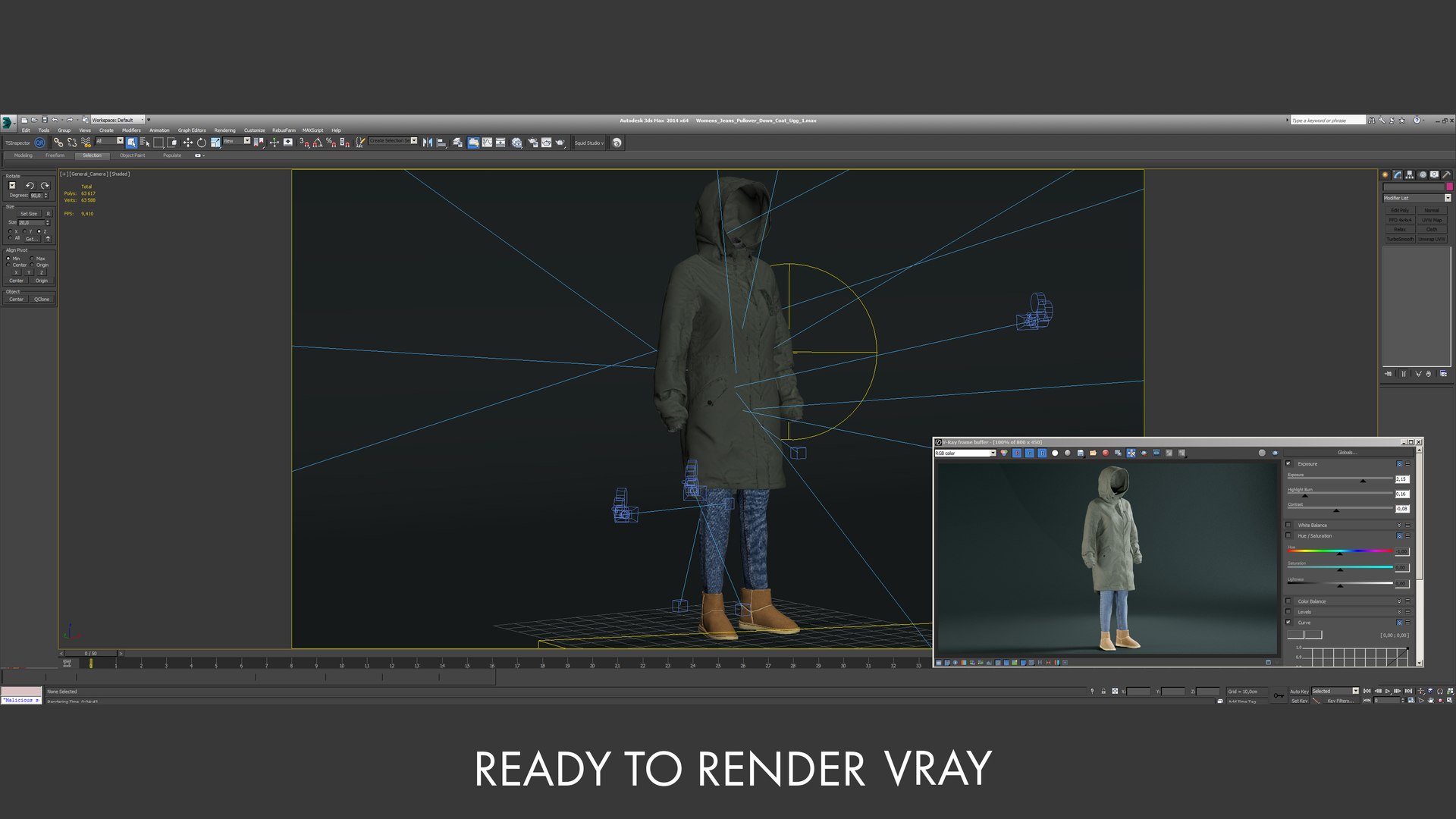Clear image with red V-Ray button
The width and height of the screenshot is (1456, 819).
click(1106, 453)
